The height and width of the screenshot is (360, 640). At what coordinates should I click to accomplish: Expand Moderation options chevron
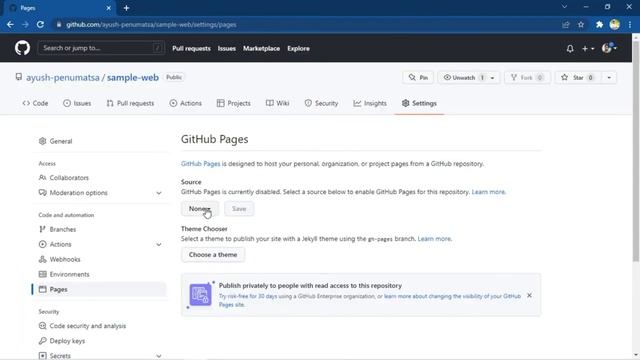coord(159,193)
